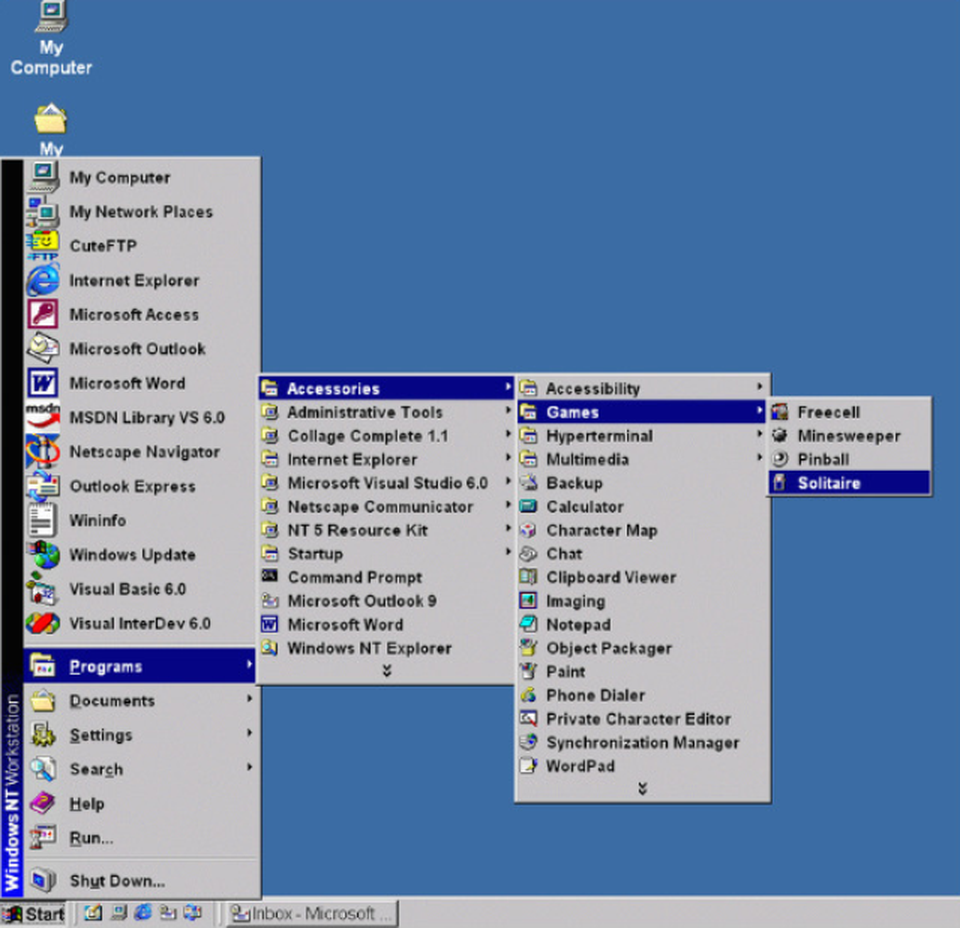The image size is (960, 928).
Task: Click the Solitaire card icon
Action: [779, 482]
